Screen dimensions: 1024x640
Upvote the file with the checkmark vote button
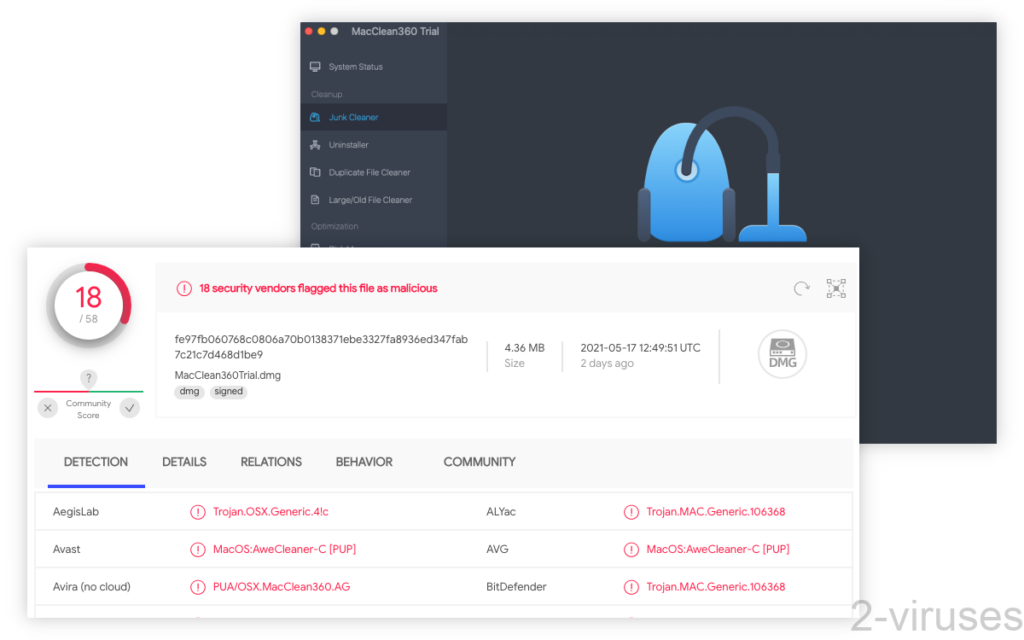point(129,407)
